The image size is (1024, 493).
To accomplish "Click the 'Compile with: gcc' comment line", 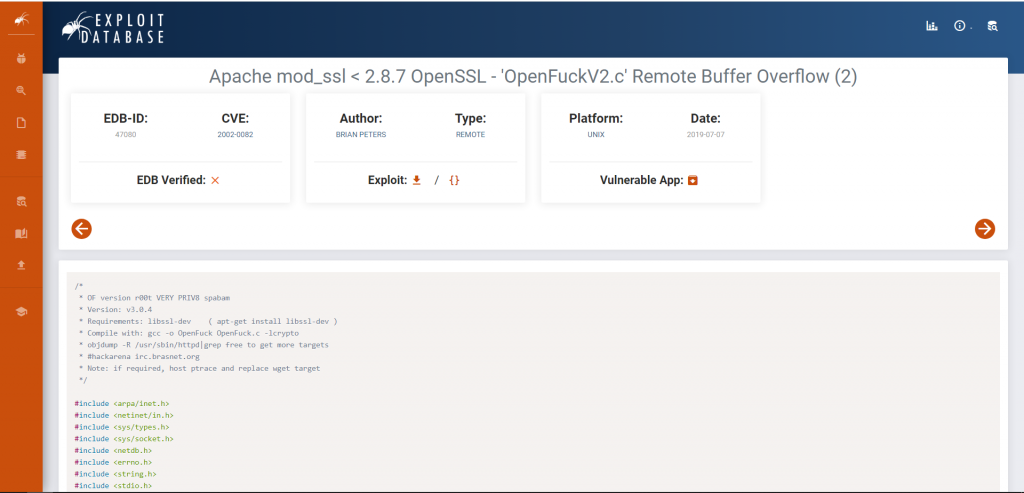I will click(x=189, y=333).
